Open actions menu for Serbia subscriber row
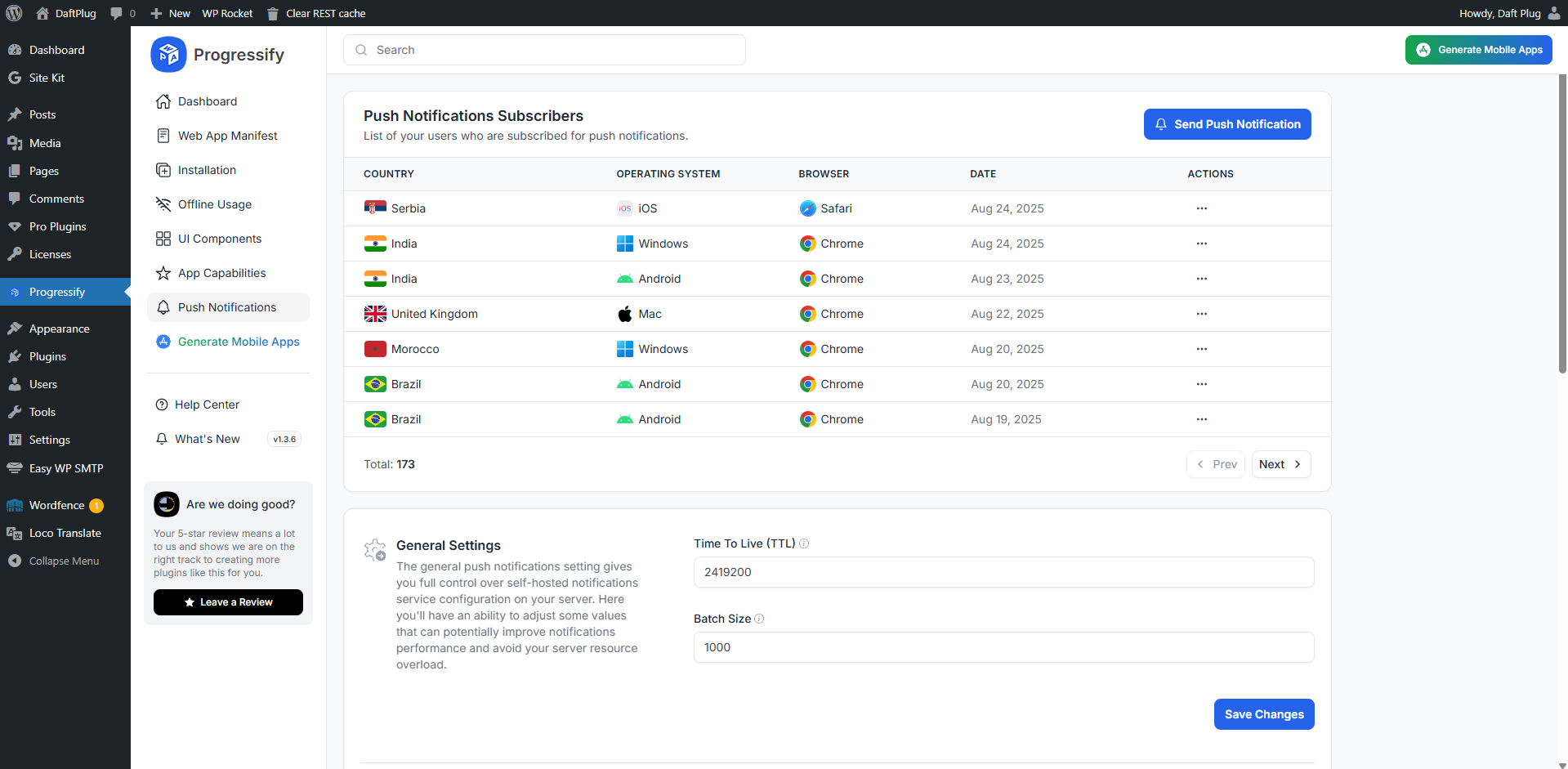Viewport: 1568px width, 769px height. [1201, 208]
